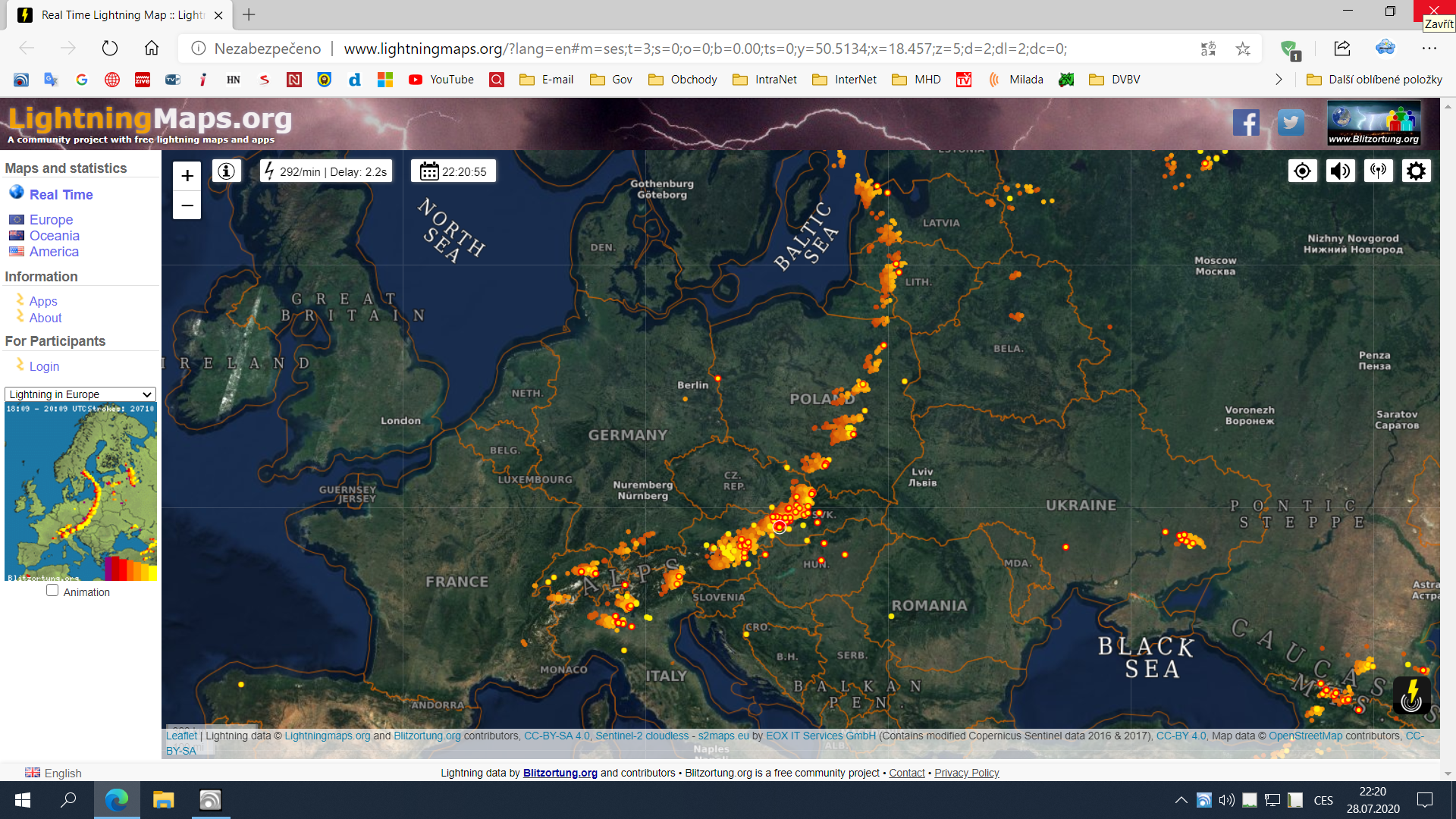Go to browser home page
This screenshot has height=819, width=1456.
152,49
